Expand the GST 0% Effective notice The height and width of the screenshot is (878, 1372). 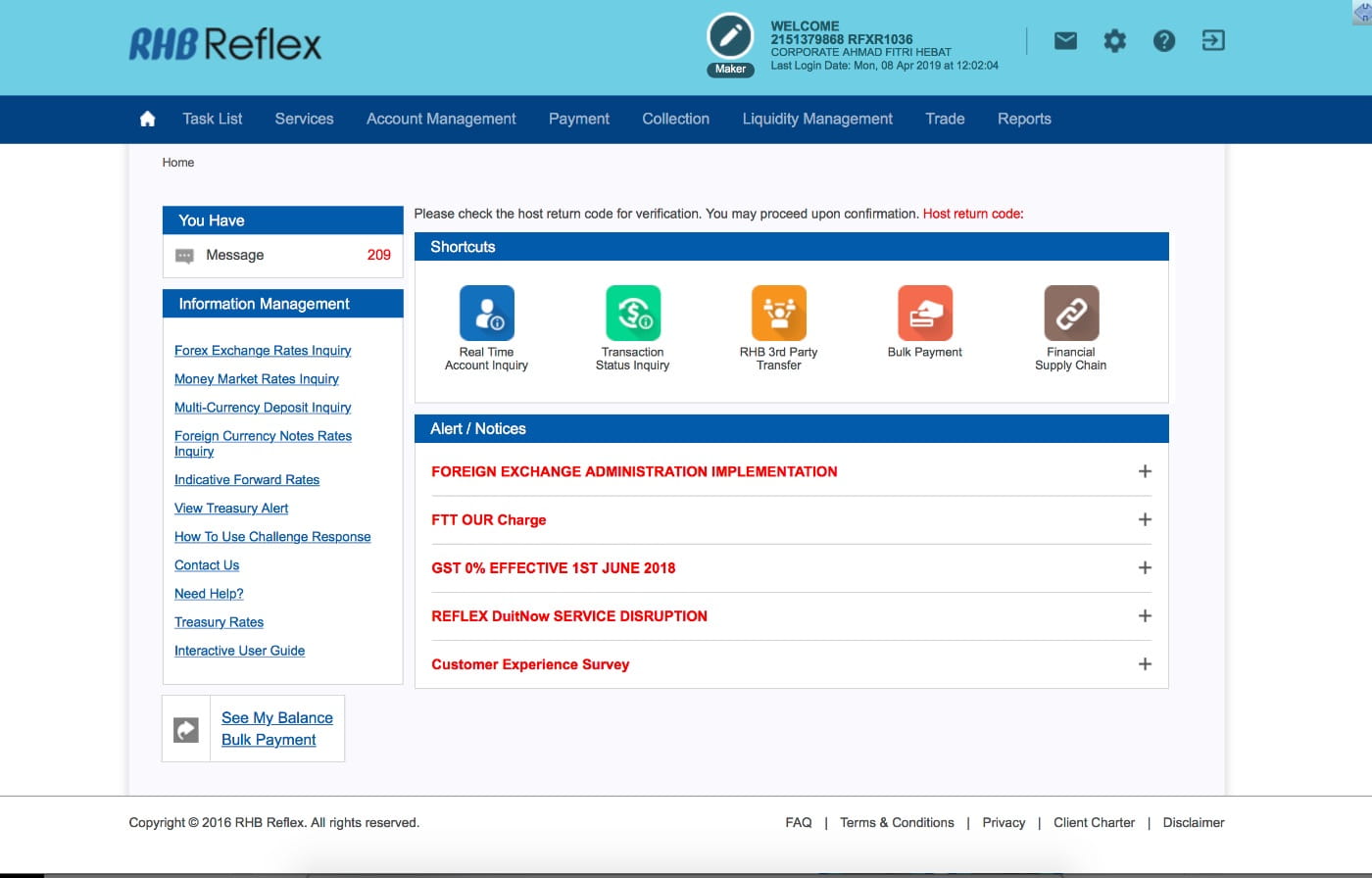(x=1144, y=567)
